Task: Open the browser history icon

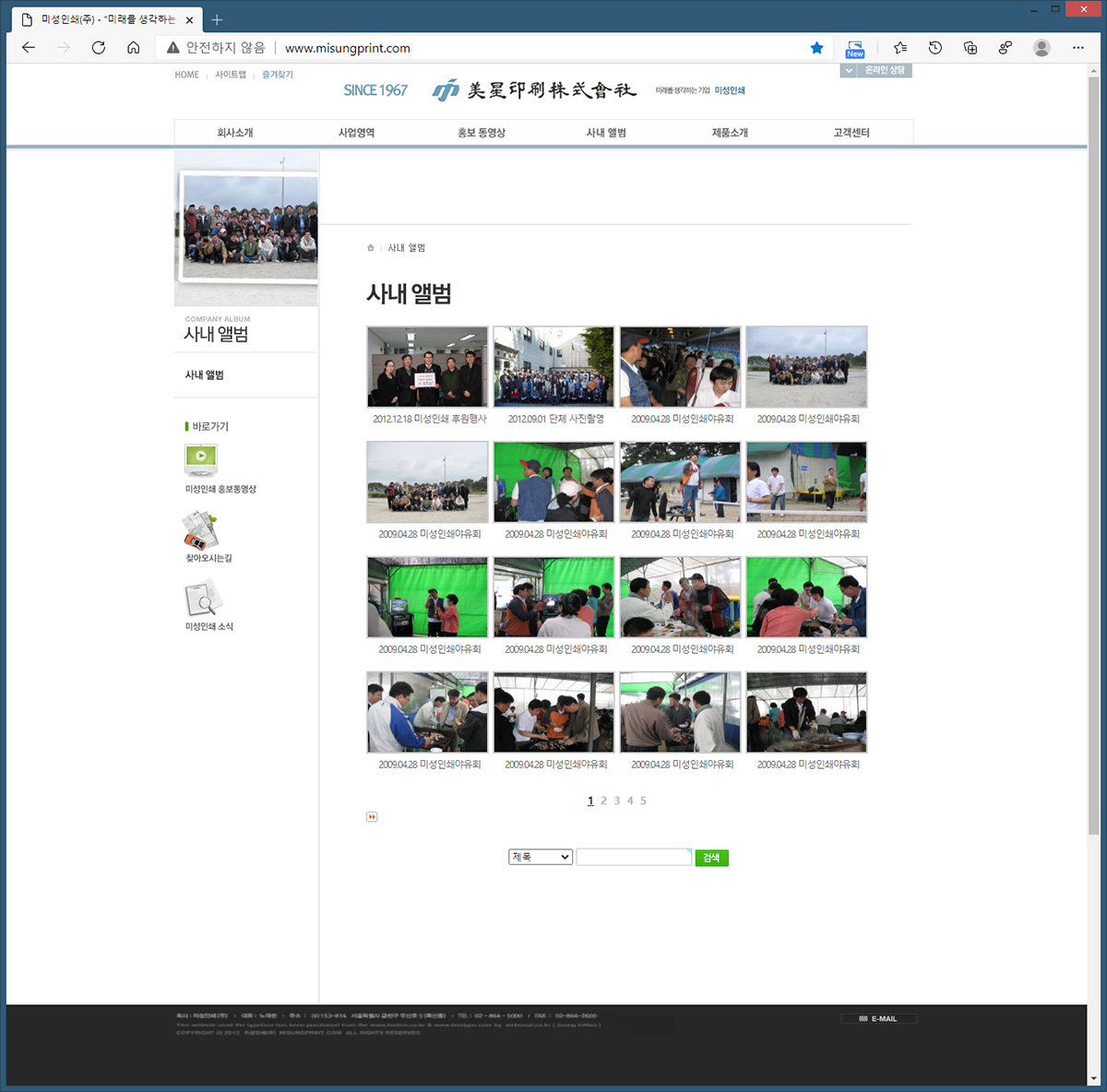Action: click(x=935, y=48)
